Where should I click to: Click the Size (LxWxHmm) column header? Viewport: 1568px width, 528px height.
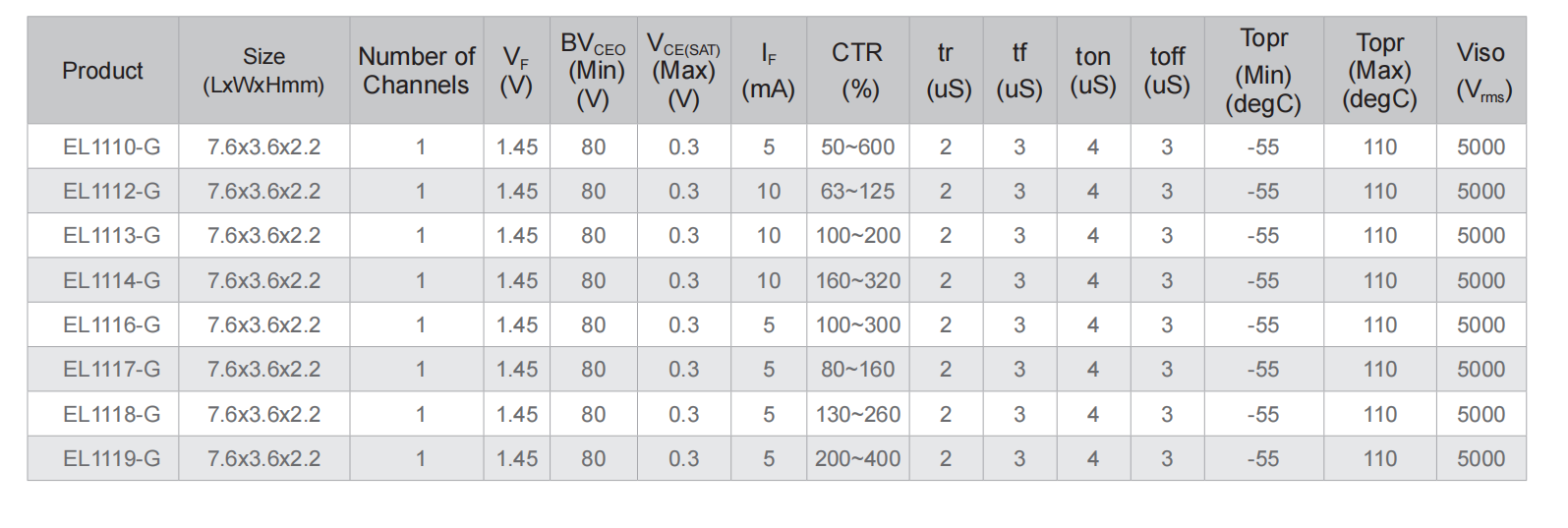point(263,71)
